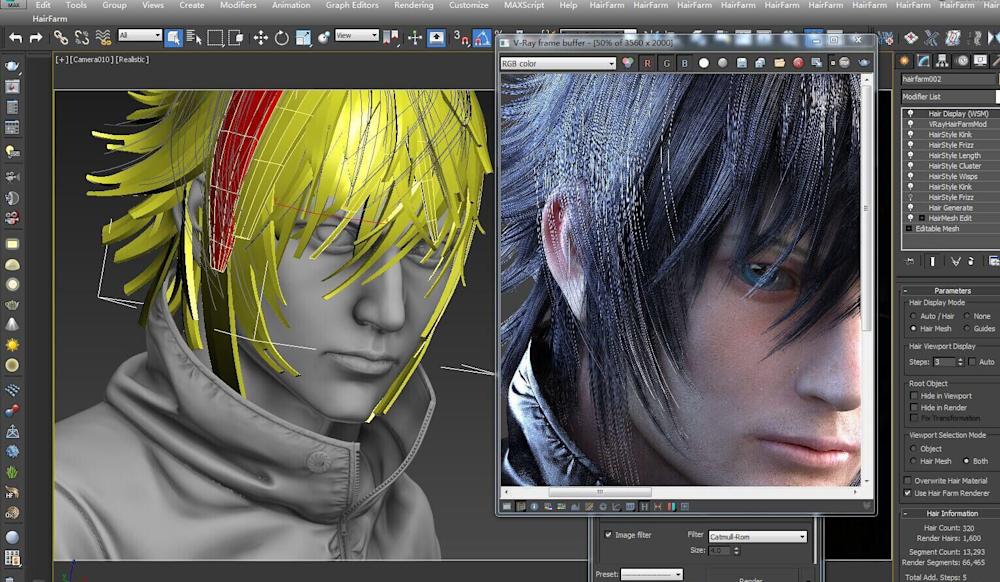This screenshot has height=582, width=1000.
Task: Toggle the Window/Crossing selection icon
Action: pyautogui.click(x=235, y=38)
